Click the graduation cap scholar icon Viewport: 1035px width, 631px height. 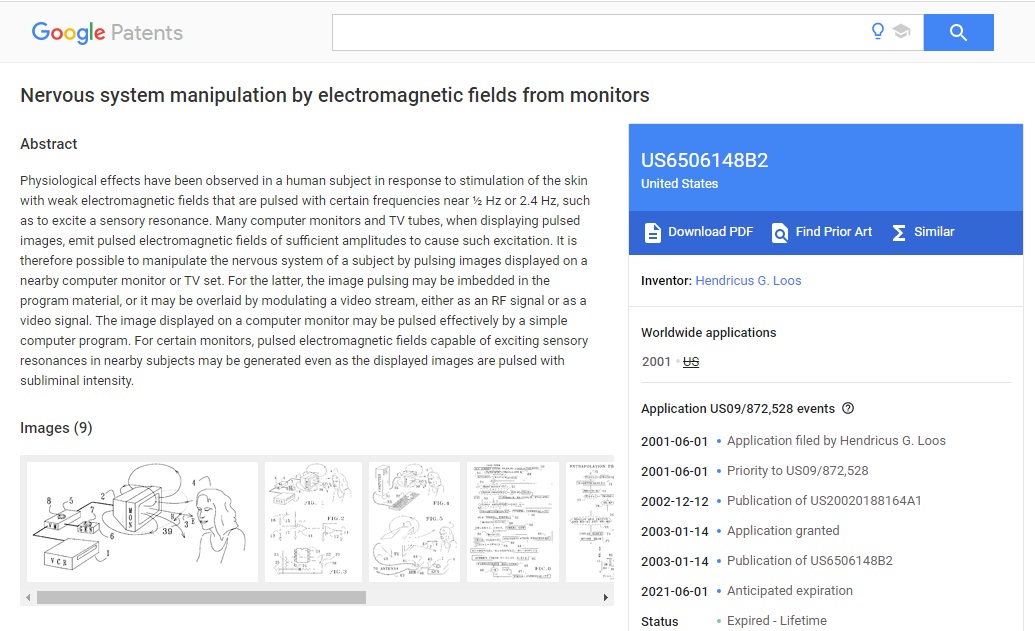901,32
